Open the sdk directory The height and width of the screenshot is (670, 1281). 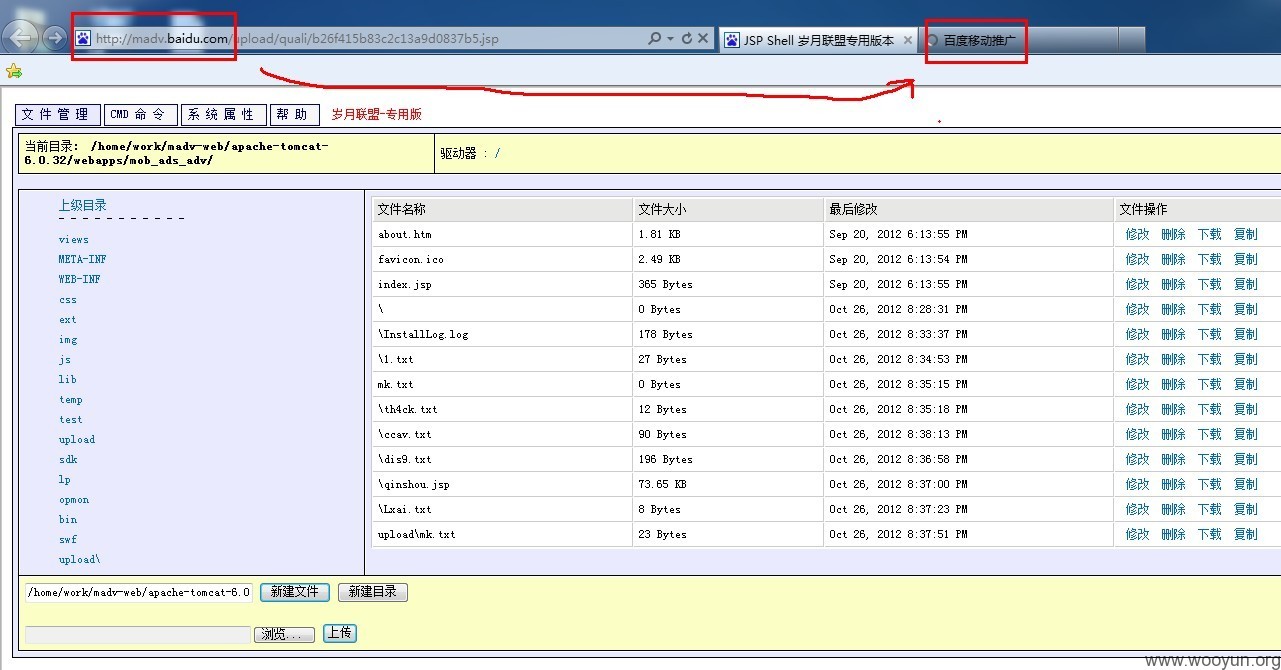pos(67,459)
